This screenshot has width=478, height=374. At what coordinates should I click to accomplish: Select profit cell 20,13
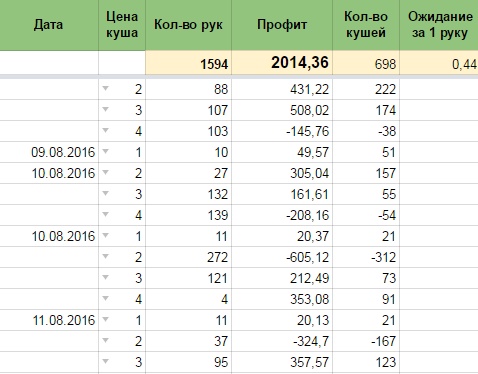tap(282, 320)
